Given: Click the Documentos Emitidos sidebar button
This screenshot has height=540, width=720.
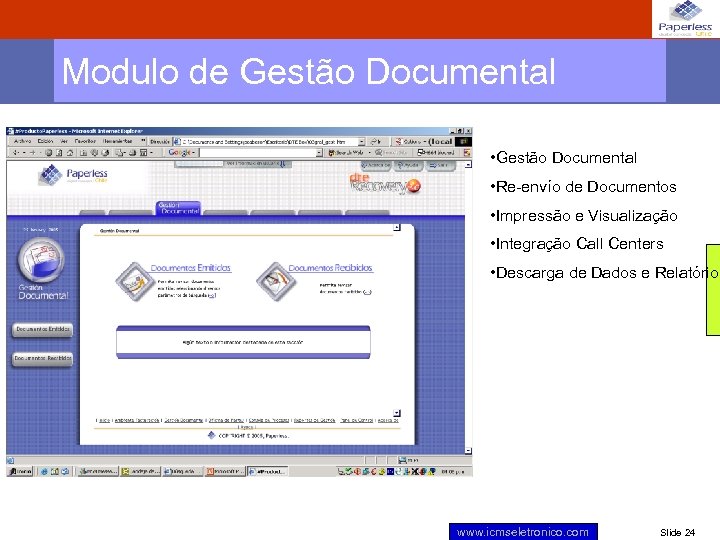Looking at the screenshot, I should click(x=42, y=329).
